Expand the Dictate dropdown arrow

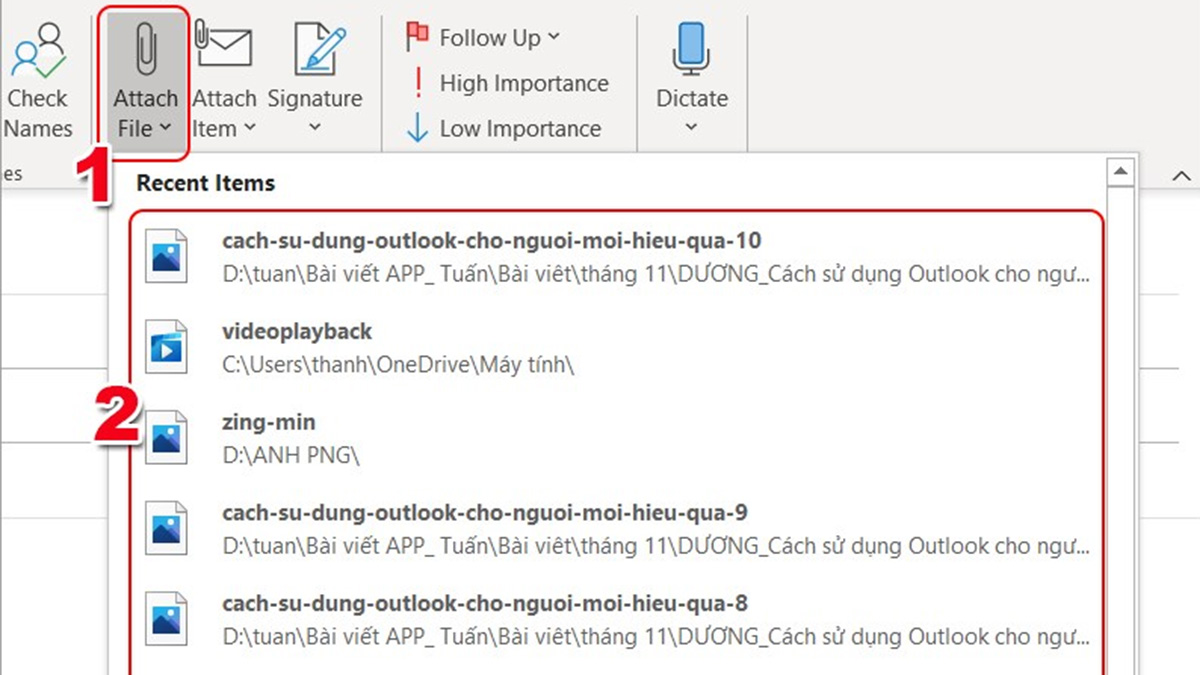pos(691,128)
